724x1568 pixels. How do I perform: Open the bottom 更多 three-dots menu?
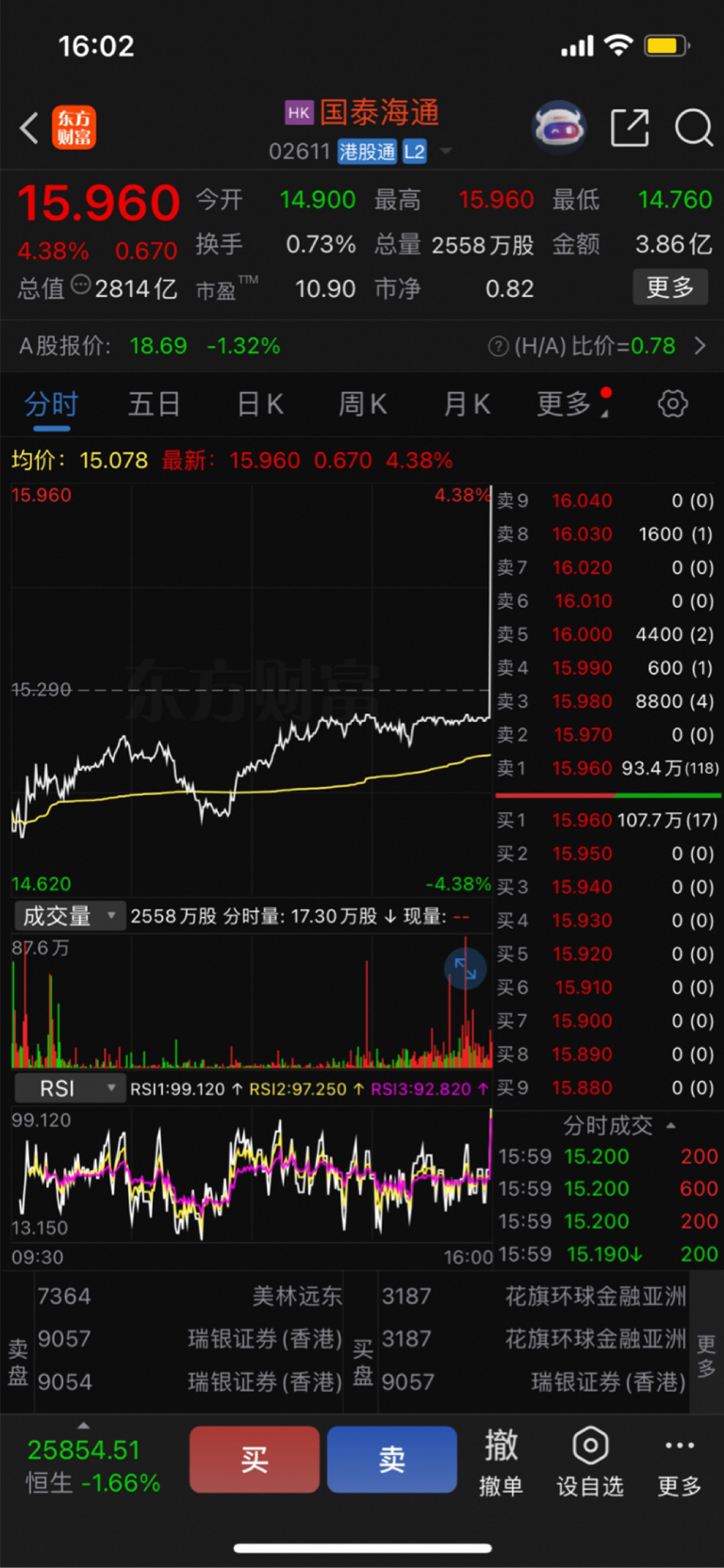(679, 1461)
